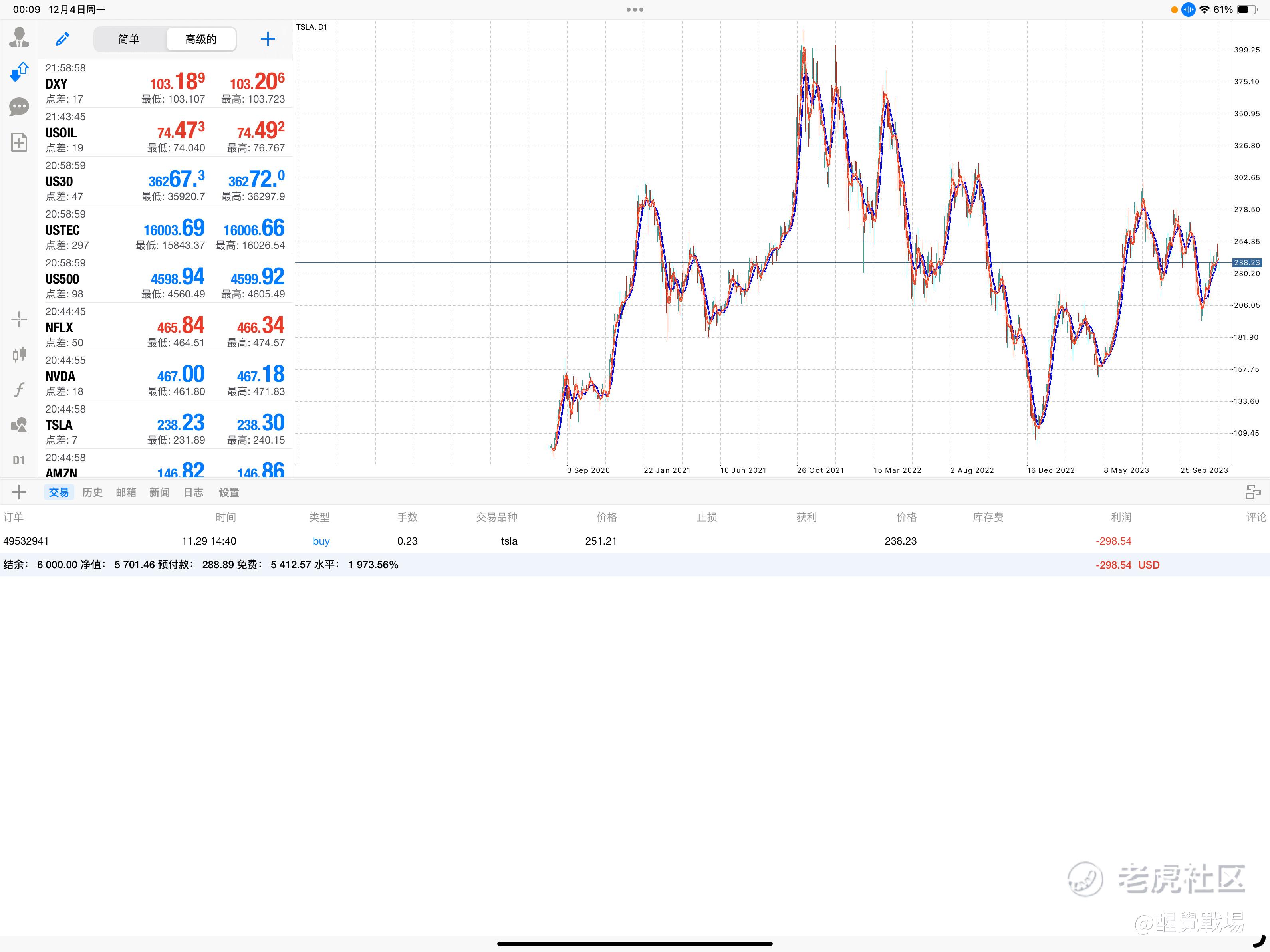Tap USTEC ask price 16006.66
Screen dimensions: 1270x952
coord(254,228)
